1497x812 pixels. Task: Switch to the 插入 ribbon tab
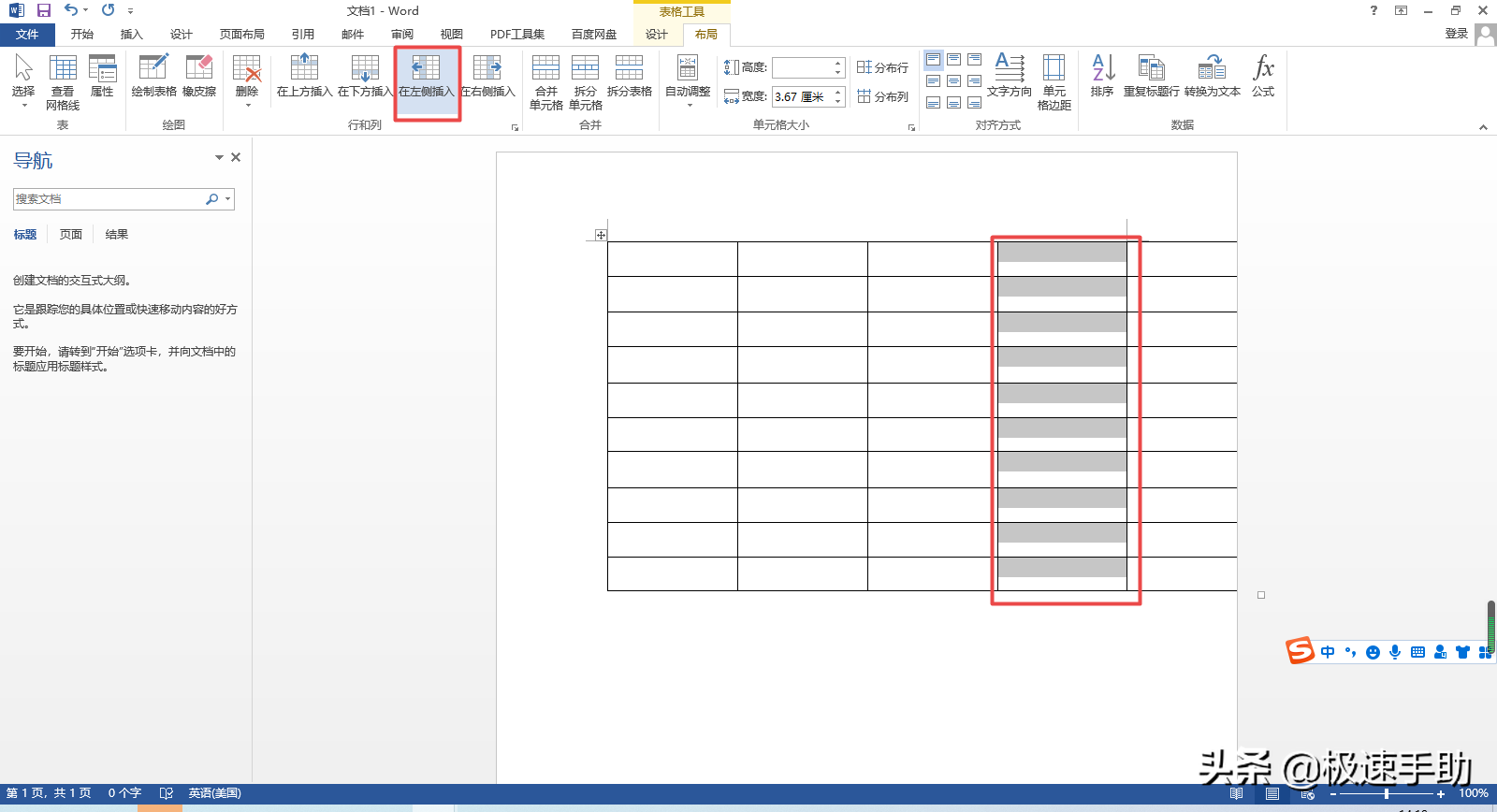(x=131, y=35)
